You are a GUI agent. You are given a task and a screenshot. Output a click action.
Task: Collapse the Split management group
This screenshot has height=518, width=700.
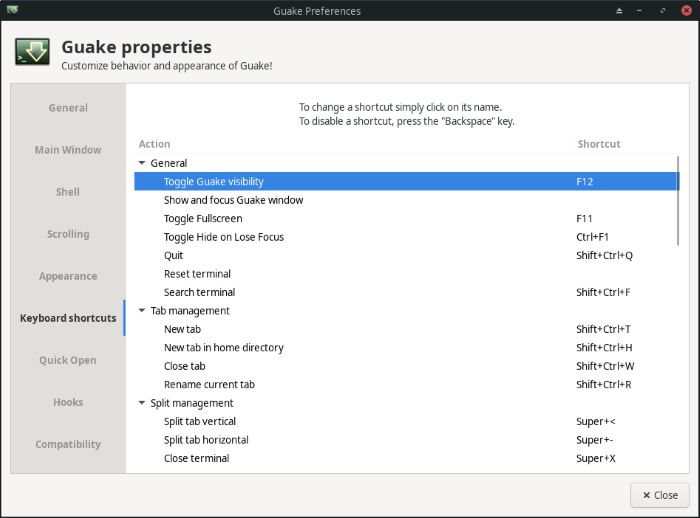click(142, 403)
